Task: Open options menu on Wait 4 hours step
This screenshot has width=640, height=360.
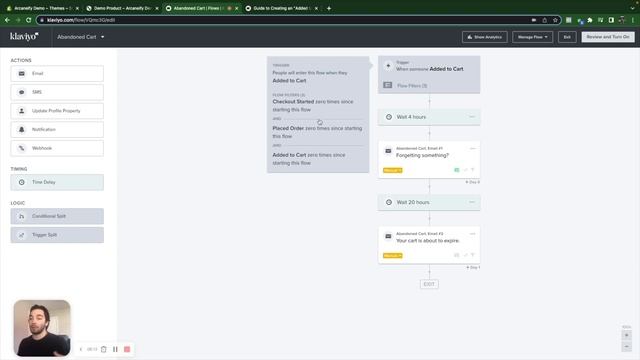Action: (x=472, y=117)
